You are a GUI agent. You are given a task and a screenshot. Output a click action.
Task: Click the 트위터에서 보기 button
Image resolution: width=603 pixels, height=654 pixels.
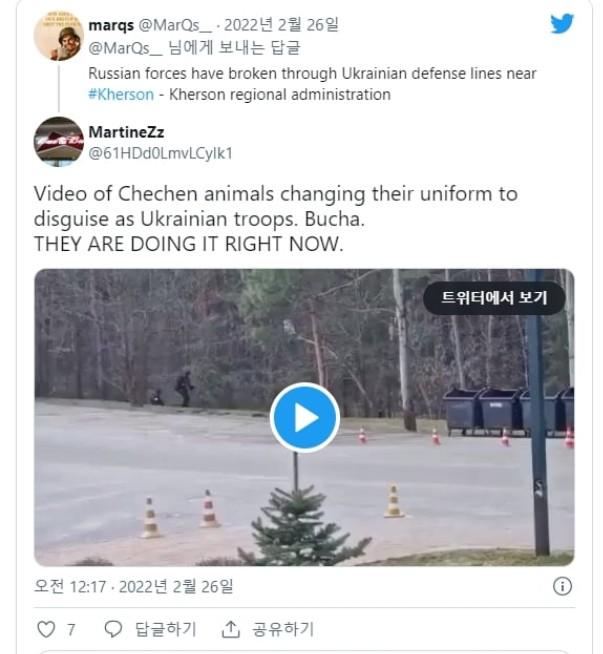[494, 298]
